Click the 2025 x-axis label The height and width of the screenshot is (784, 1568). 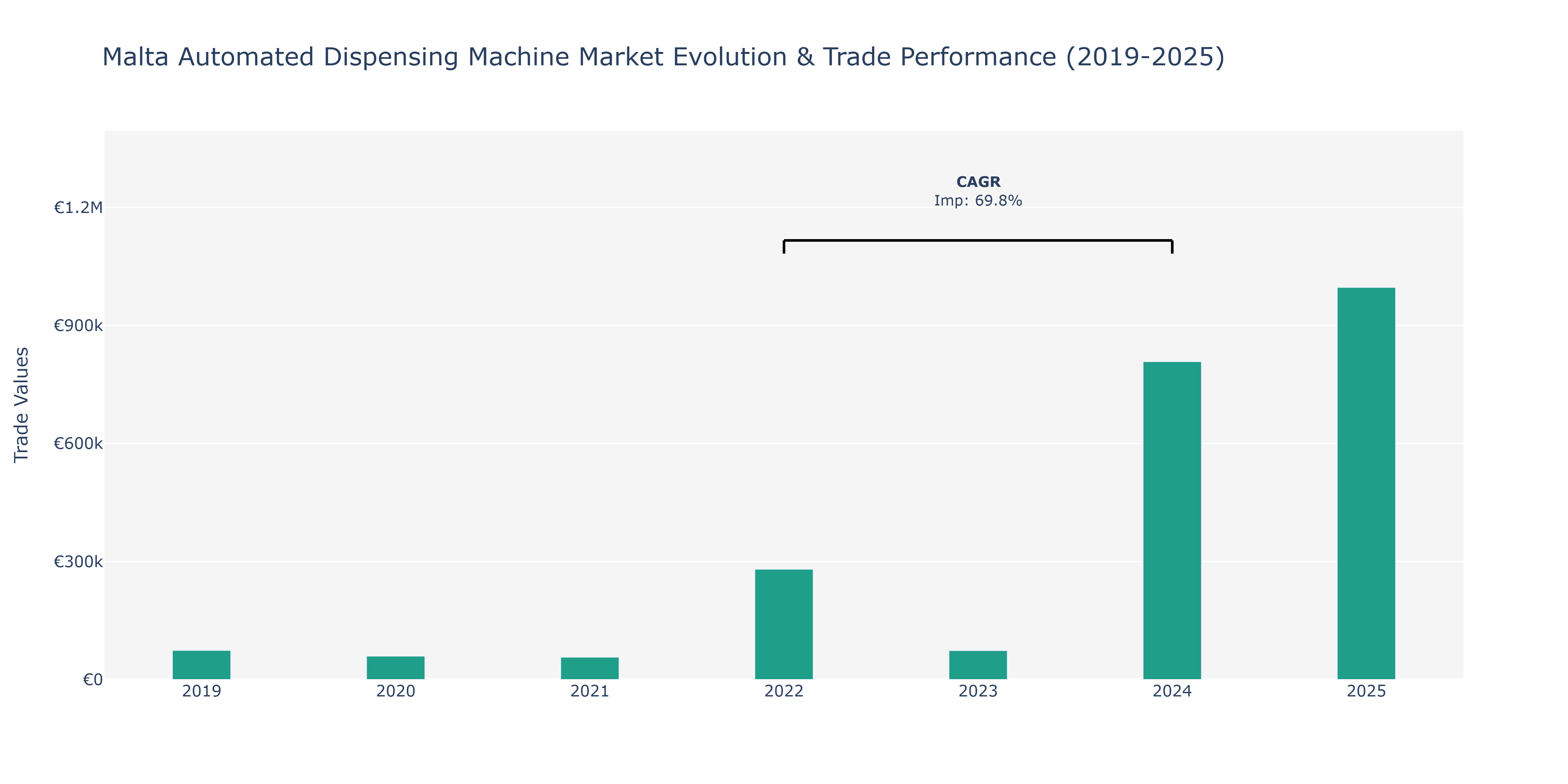pyautogui.click(x=1366, y=692)
